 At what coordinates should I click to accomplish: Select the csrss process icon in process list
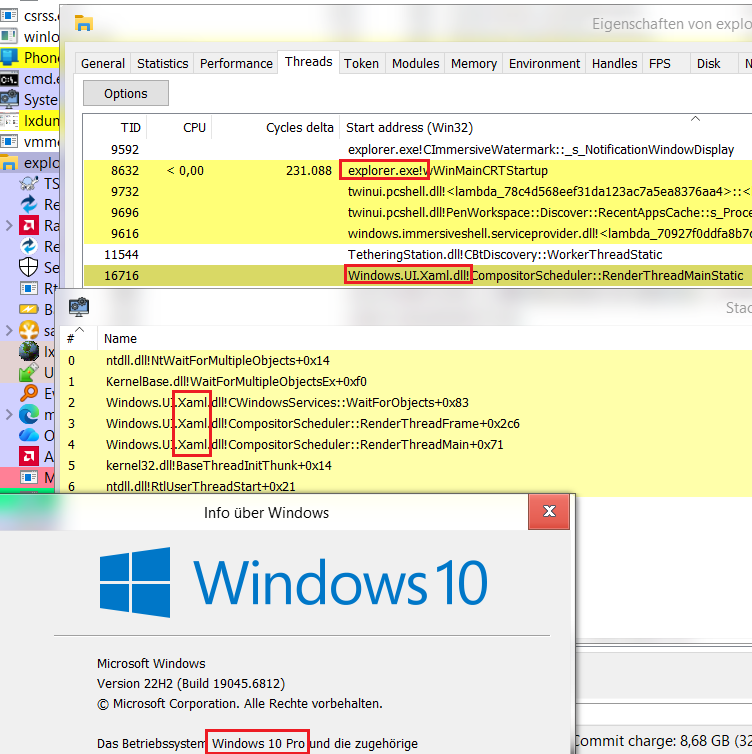9,15
